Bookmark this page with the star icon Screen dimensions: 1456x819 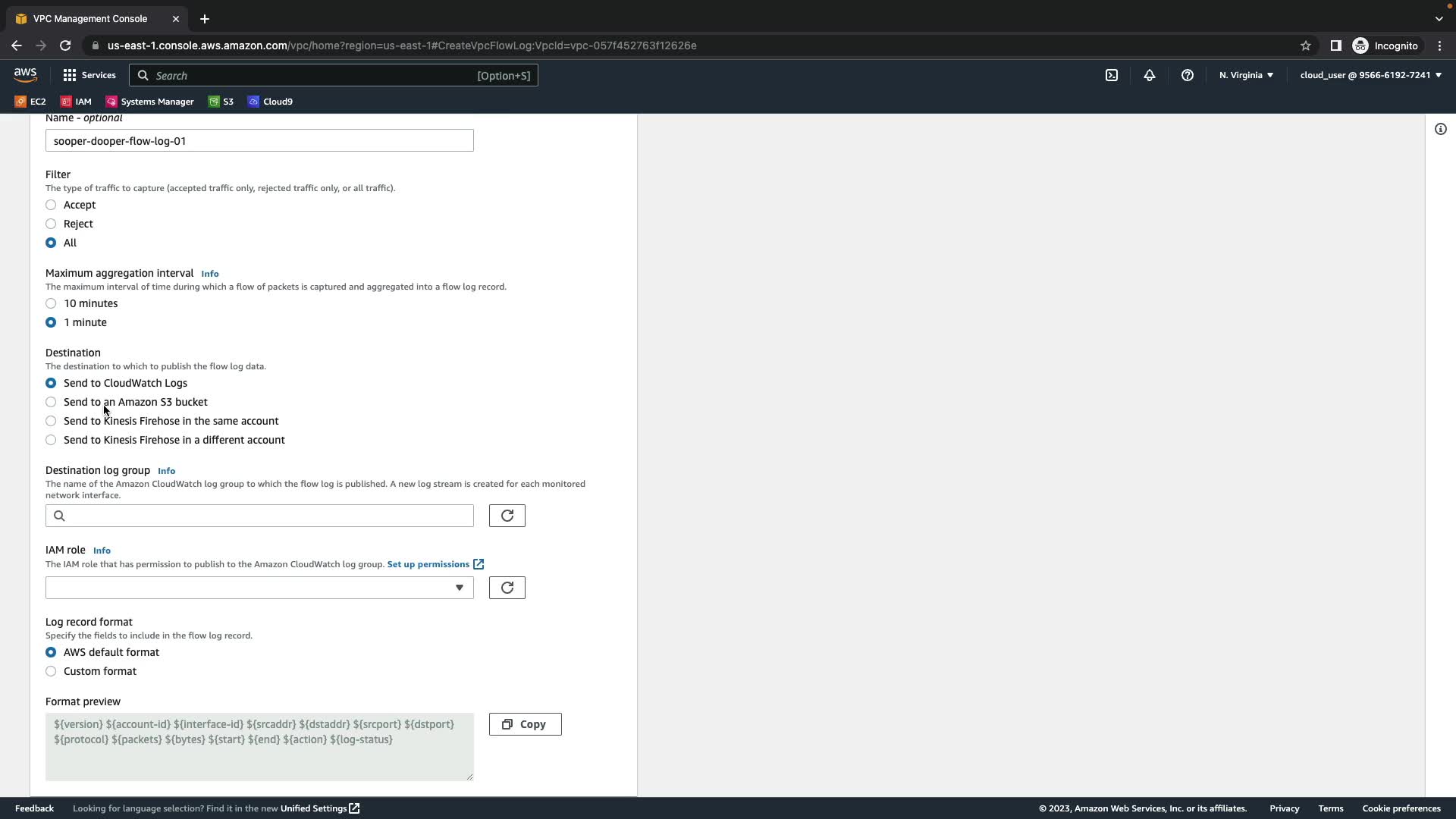[1305, 45]
